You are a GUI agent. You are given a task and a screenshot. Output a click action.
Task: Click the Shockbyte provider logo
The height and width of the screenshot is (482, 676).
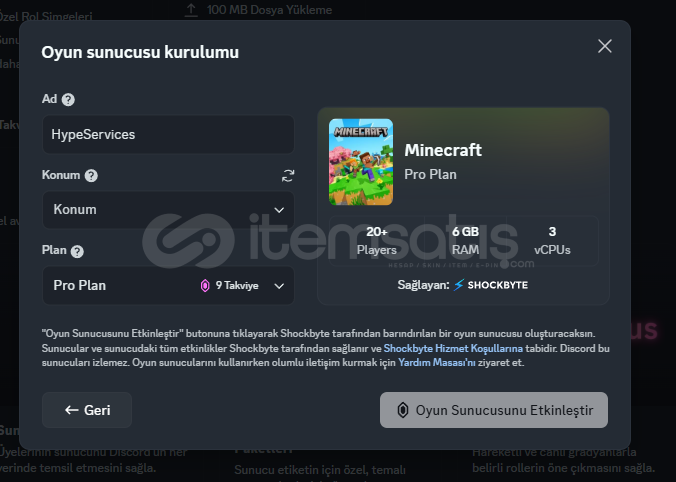(491, 285)
